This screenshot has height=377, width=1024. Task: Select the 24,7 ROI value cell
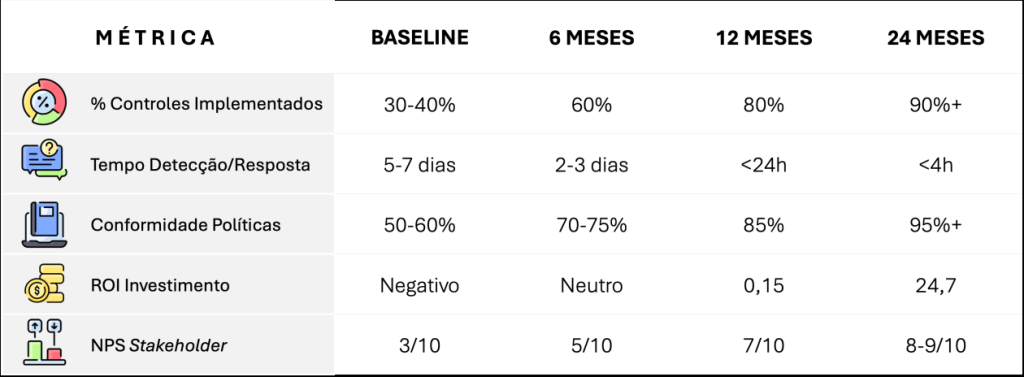(x=934, y=286)
